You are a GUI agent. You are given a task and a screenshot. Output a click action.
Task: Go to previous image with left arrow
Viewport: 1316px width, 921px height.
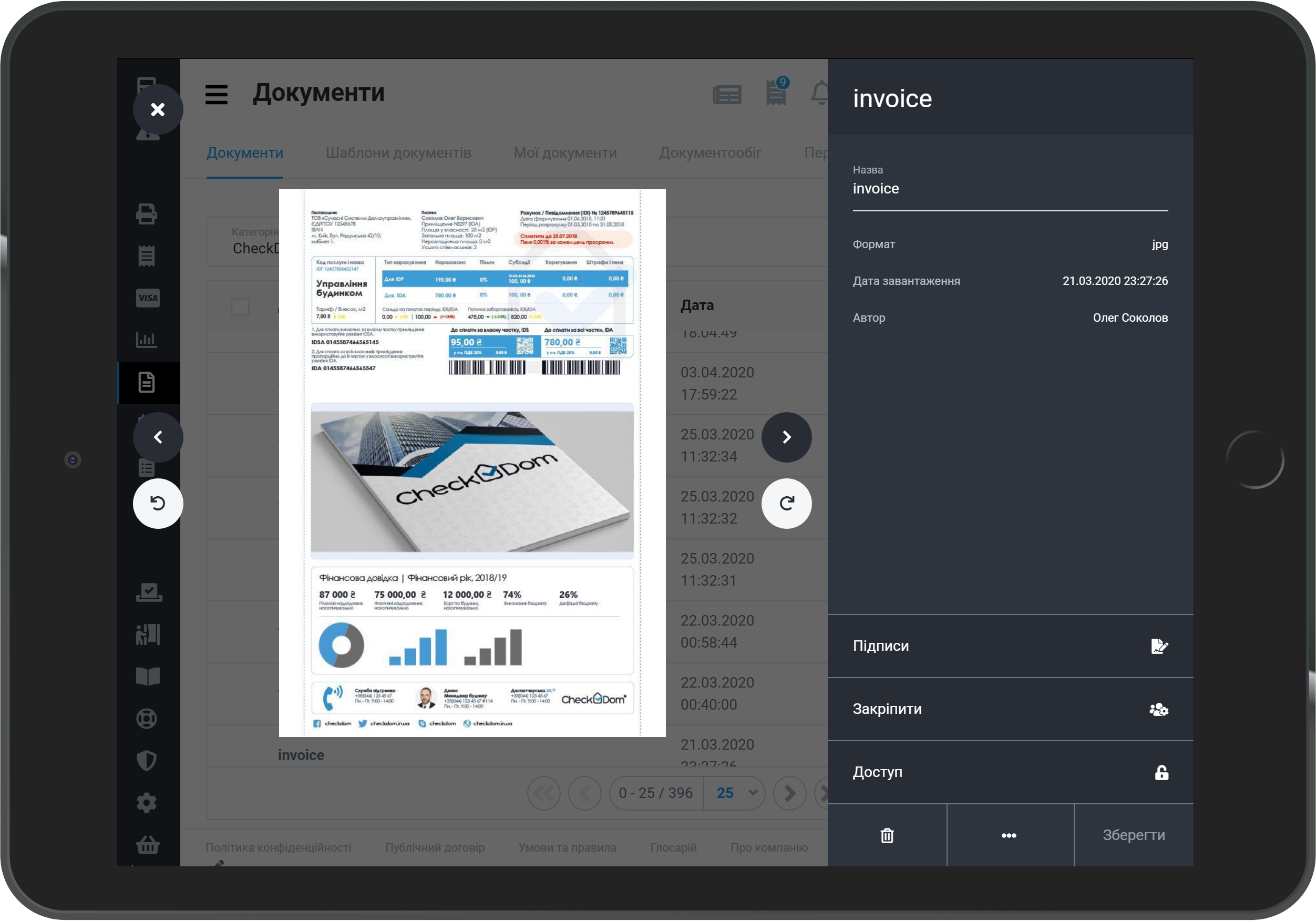click(x=158, y=437)
